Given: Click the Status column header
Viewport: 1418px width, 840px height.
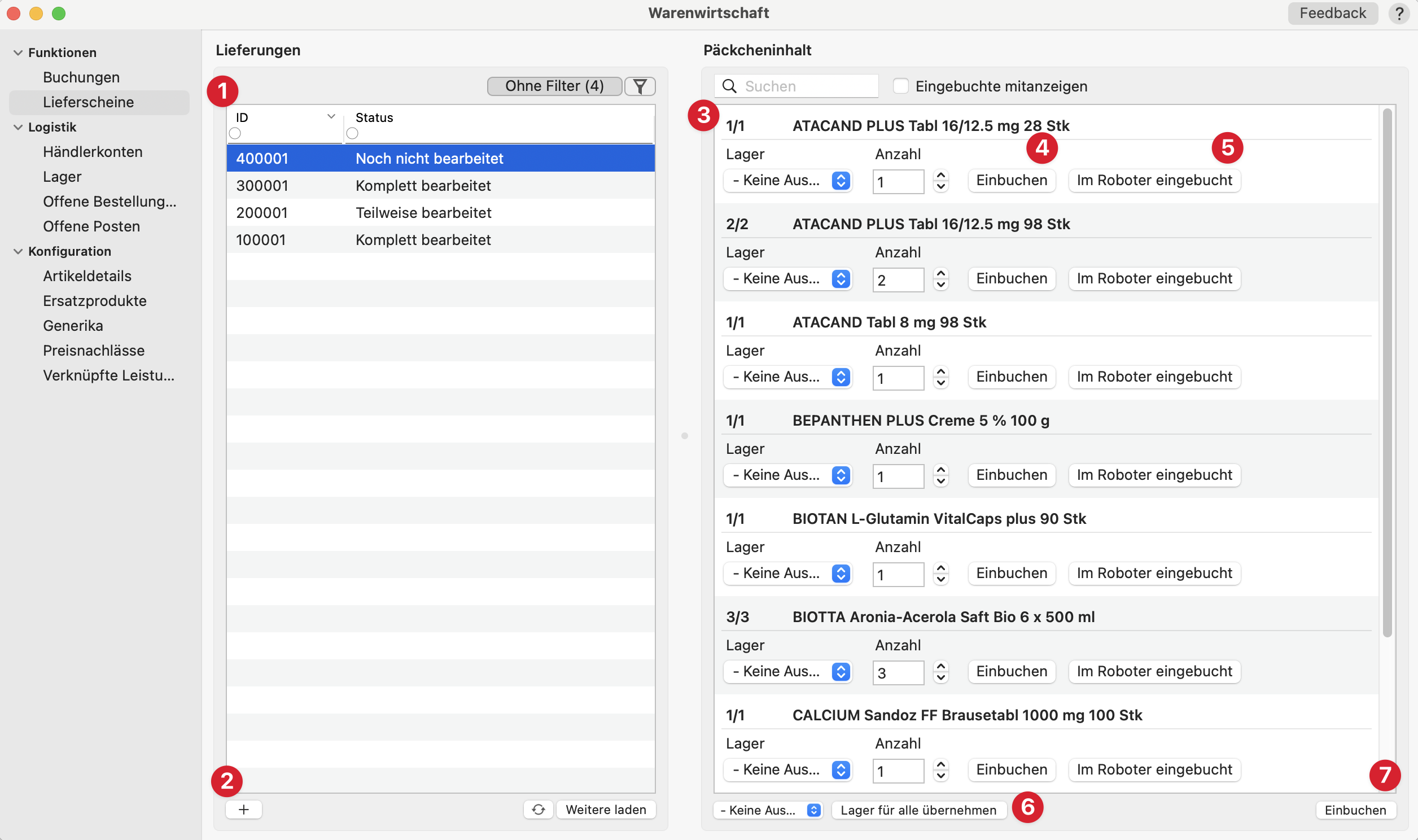Looking at the screenshot, I should tap(374, 117).
